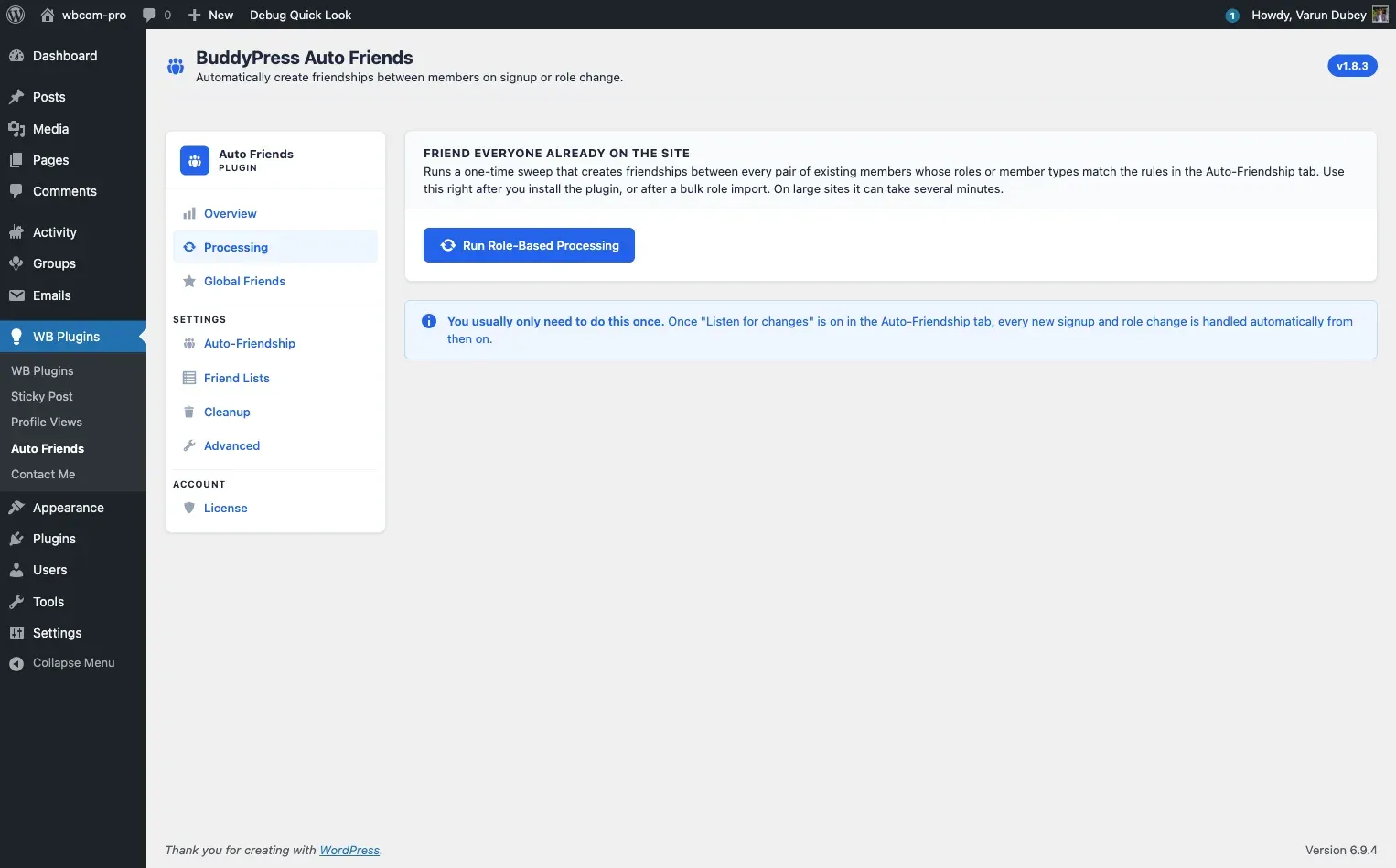Click the home icon beside wbcom-pro
This screenshot has width=1396, height=868.
click(x=48, y=15)
